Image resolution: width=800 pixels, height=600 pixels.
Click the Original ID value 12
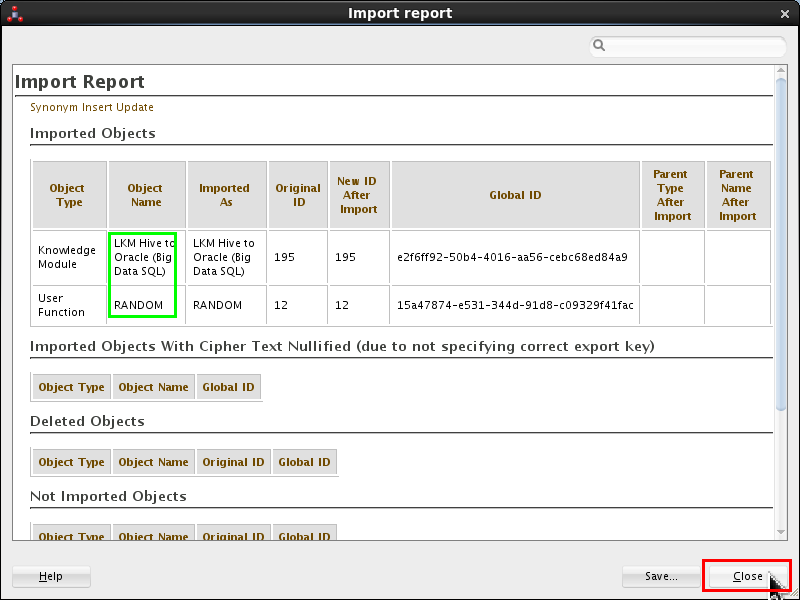(x=281, y=305)
